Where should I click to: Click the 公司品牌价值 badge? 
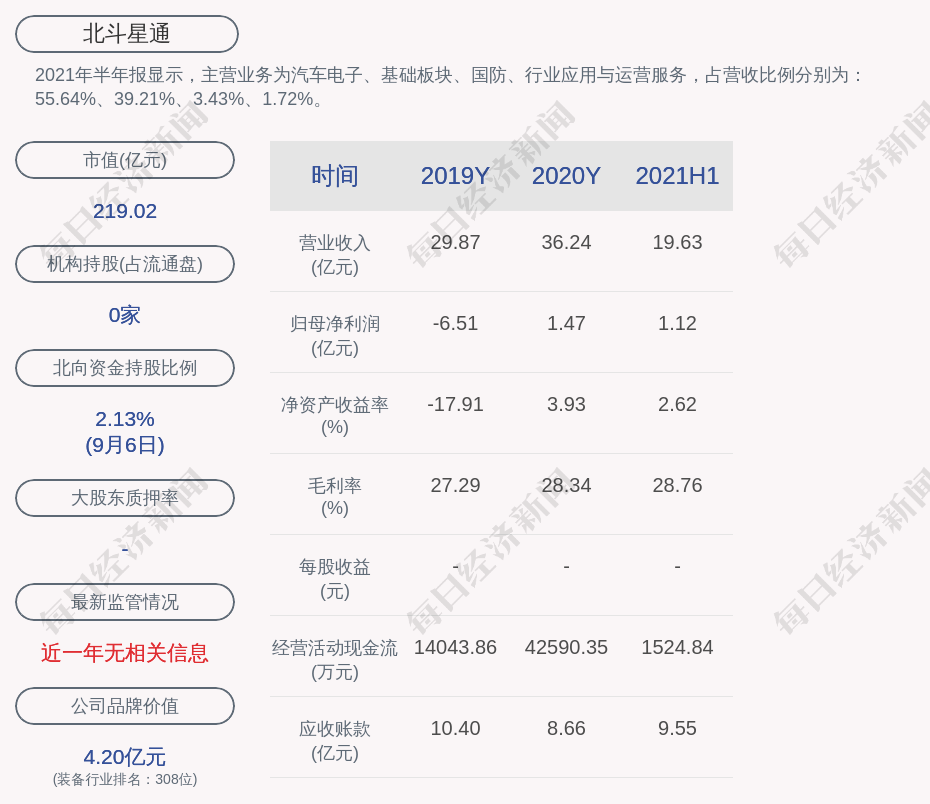(x=124, y=705)
